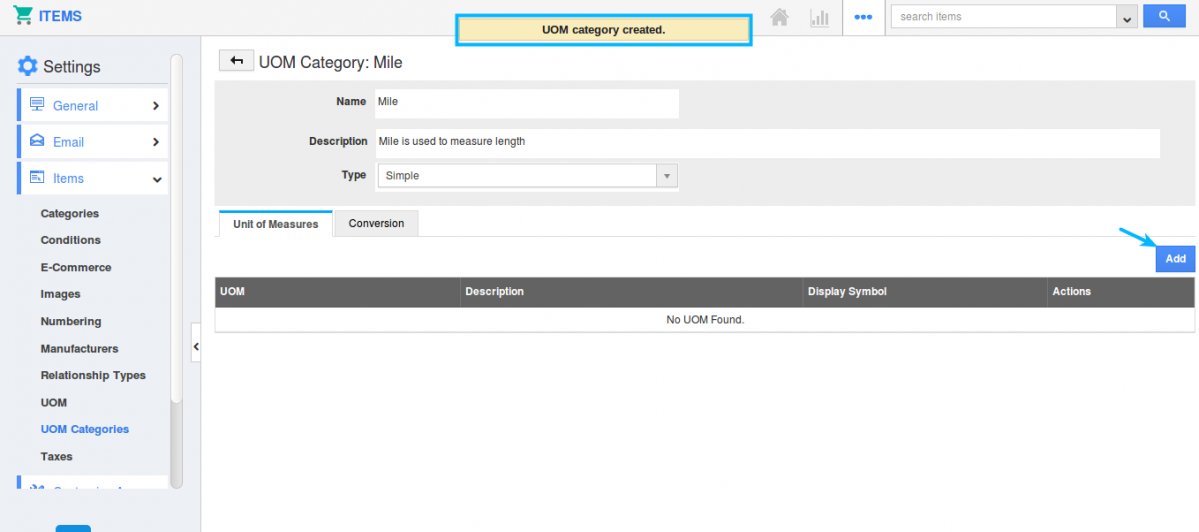Click the General monitor icon
Screen dimensions: 1199x532
[x=37, y=105]
